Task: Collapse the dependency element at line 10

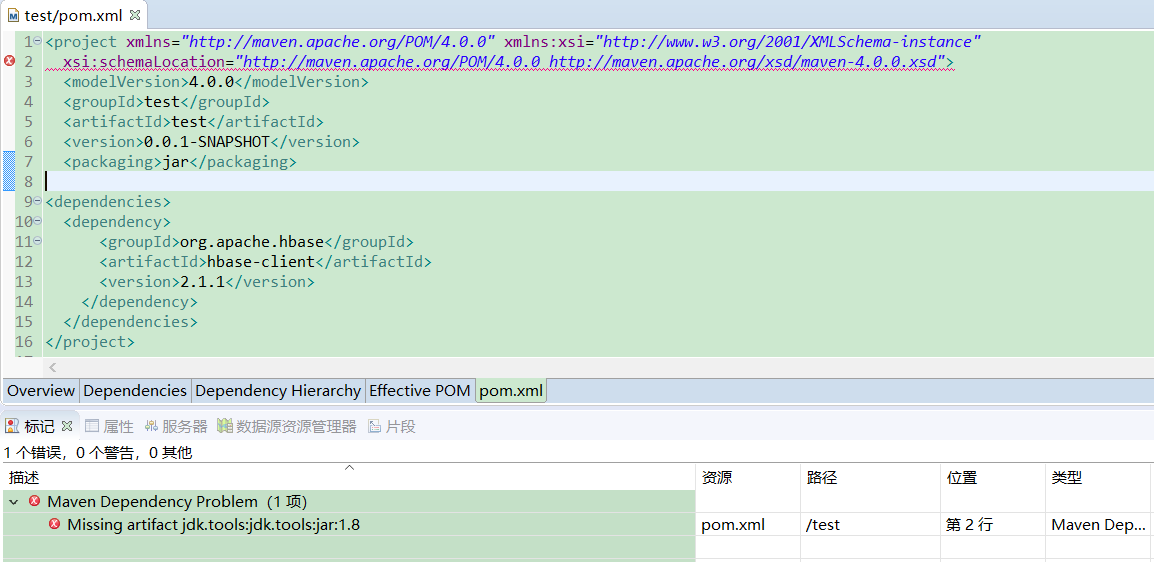Action: 38,221
